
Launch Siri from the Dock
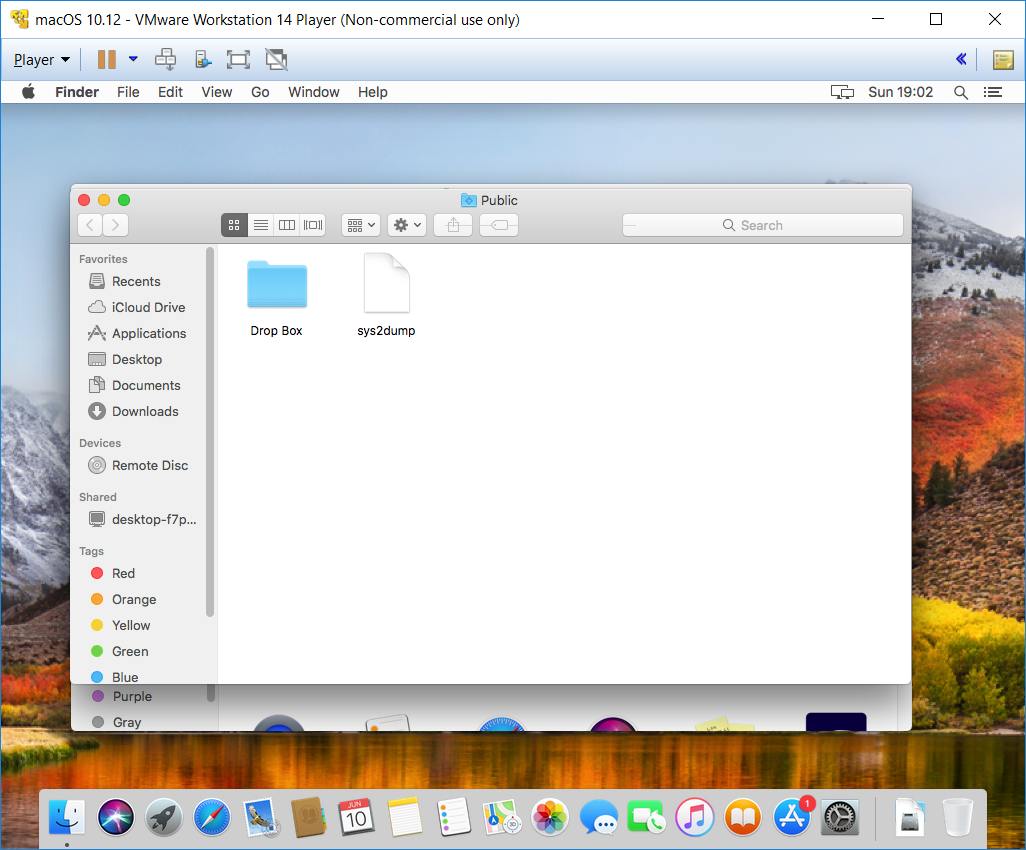click(116, 817)
